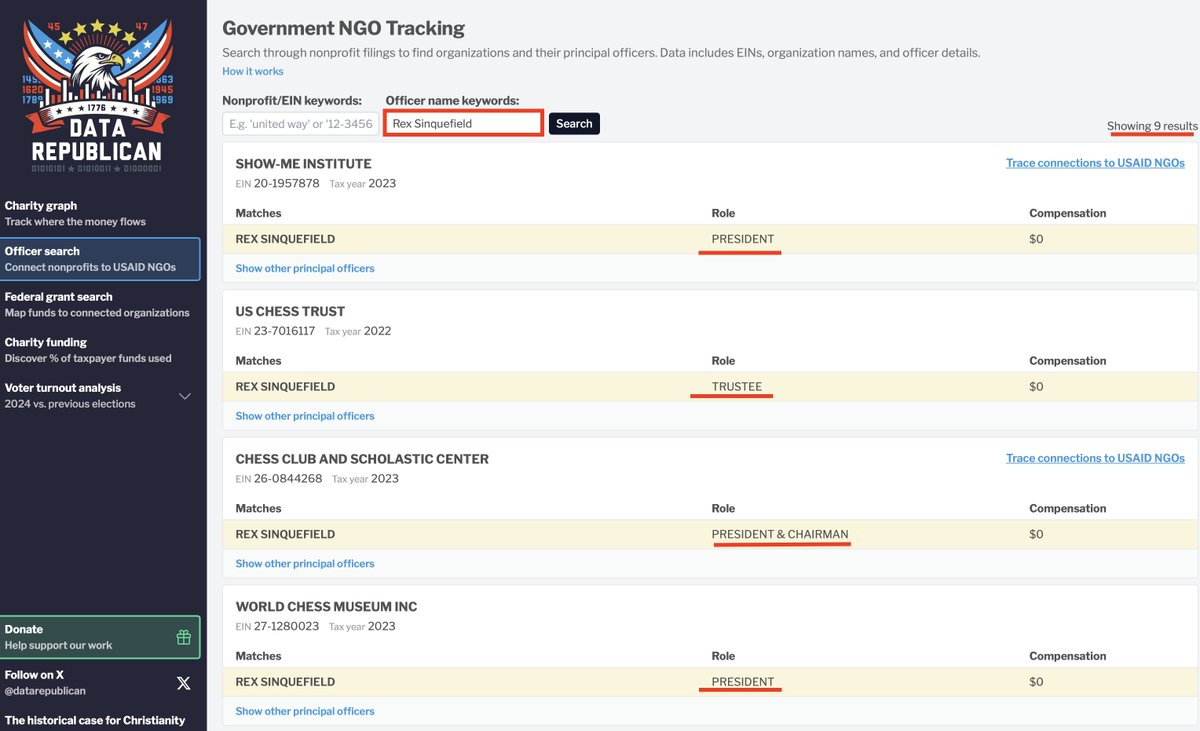
Task: Click the Search button
Action: [574, 124]
